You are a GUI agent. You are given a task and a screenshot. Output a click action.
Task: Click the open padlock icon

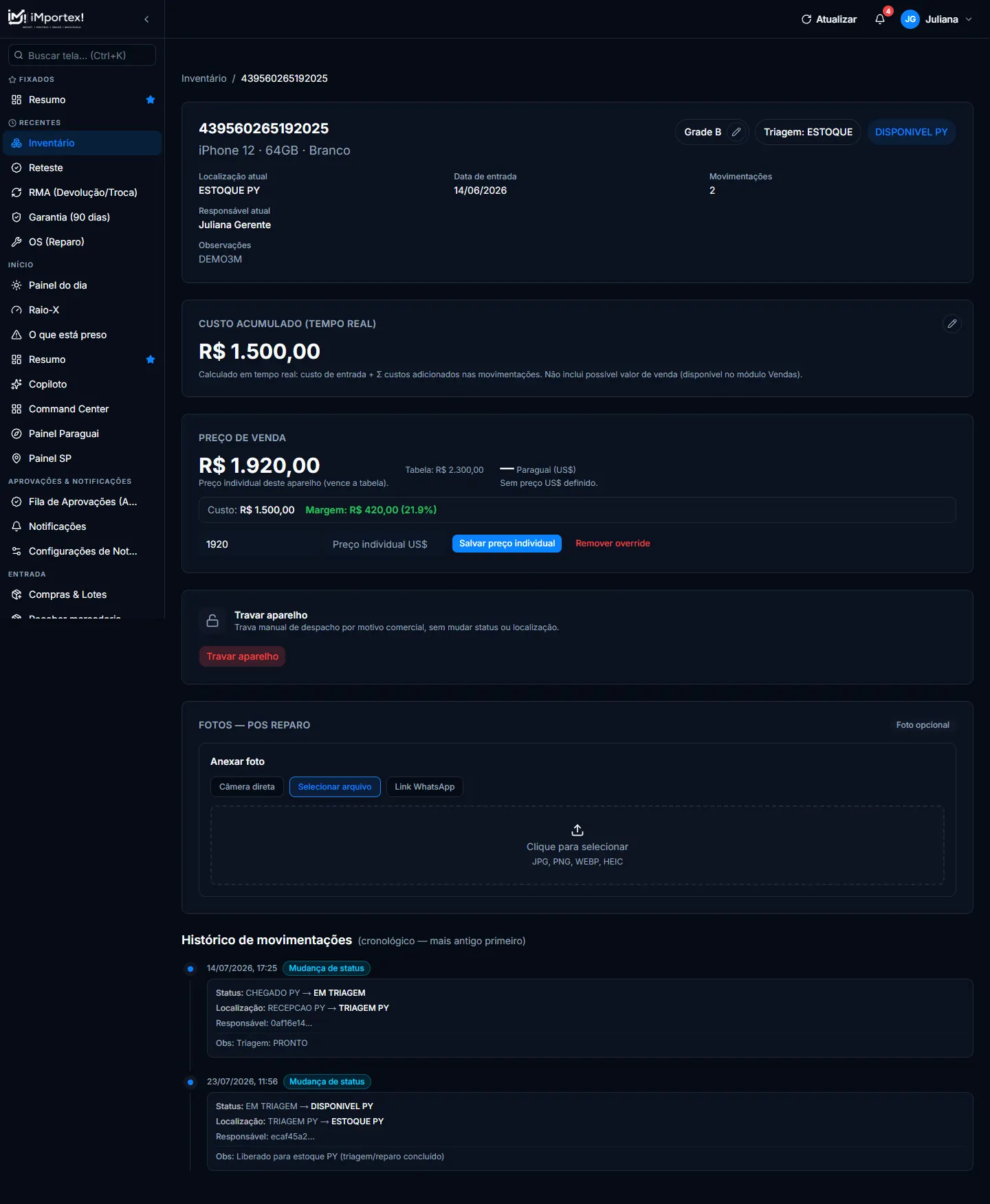point(212,621)
